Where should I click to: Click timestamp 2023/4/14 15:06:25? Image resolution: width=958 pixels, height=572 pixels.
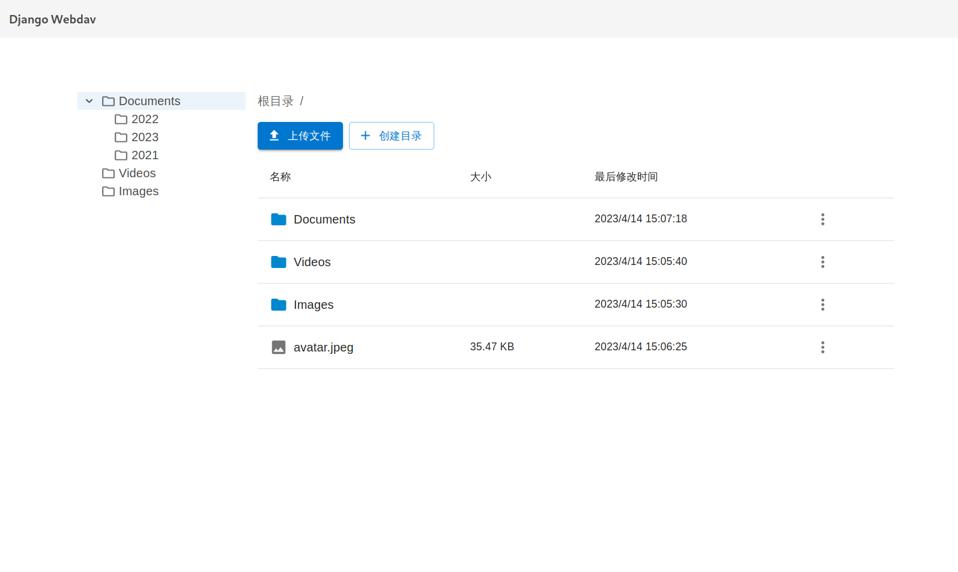click(x=641, y=346)
